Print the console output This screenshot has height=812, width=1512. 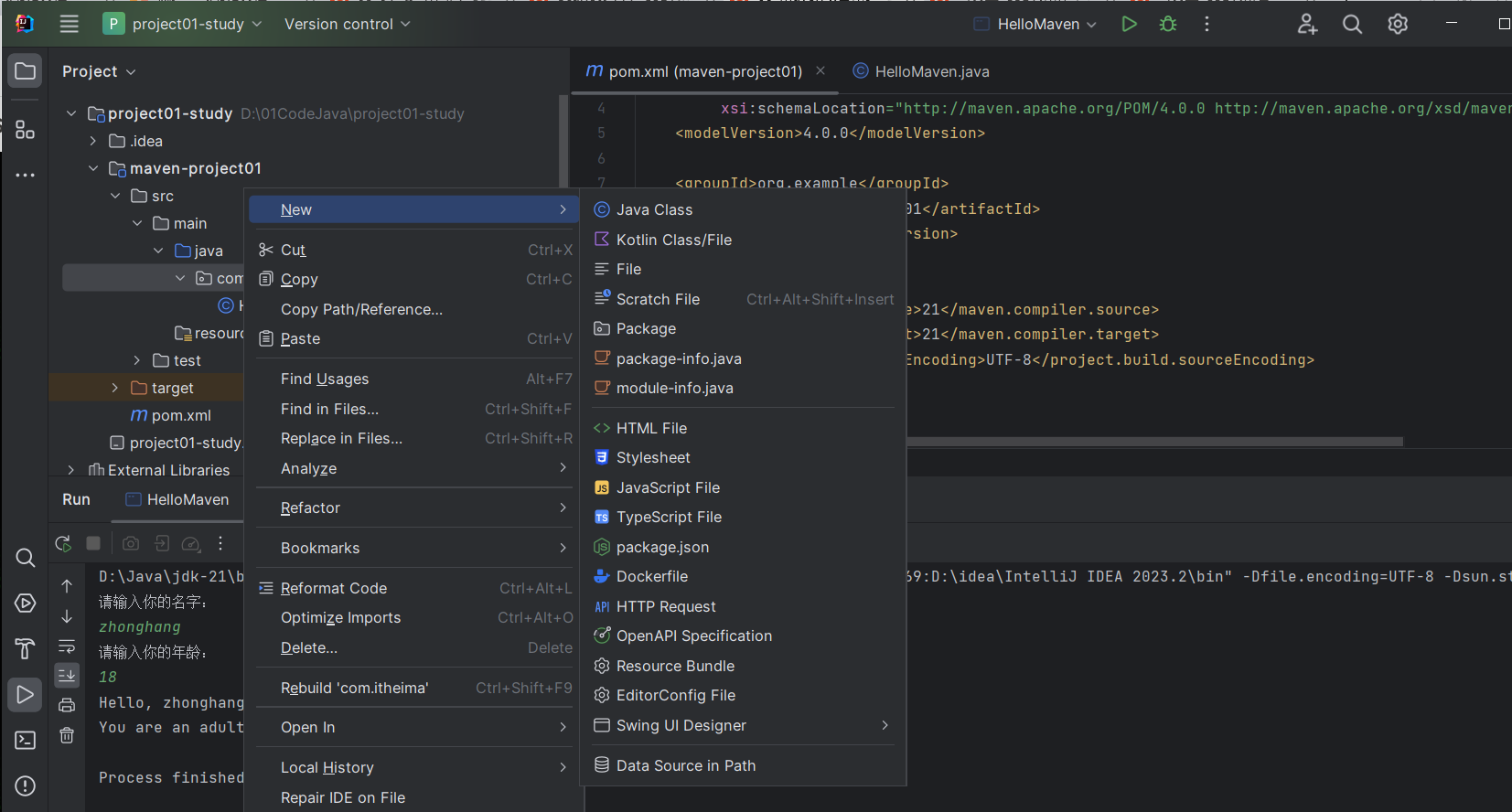click(x=67, y=705)
